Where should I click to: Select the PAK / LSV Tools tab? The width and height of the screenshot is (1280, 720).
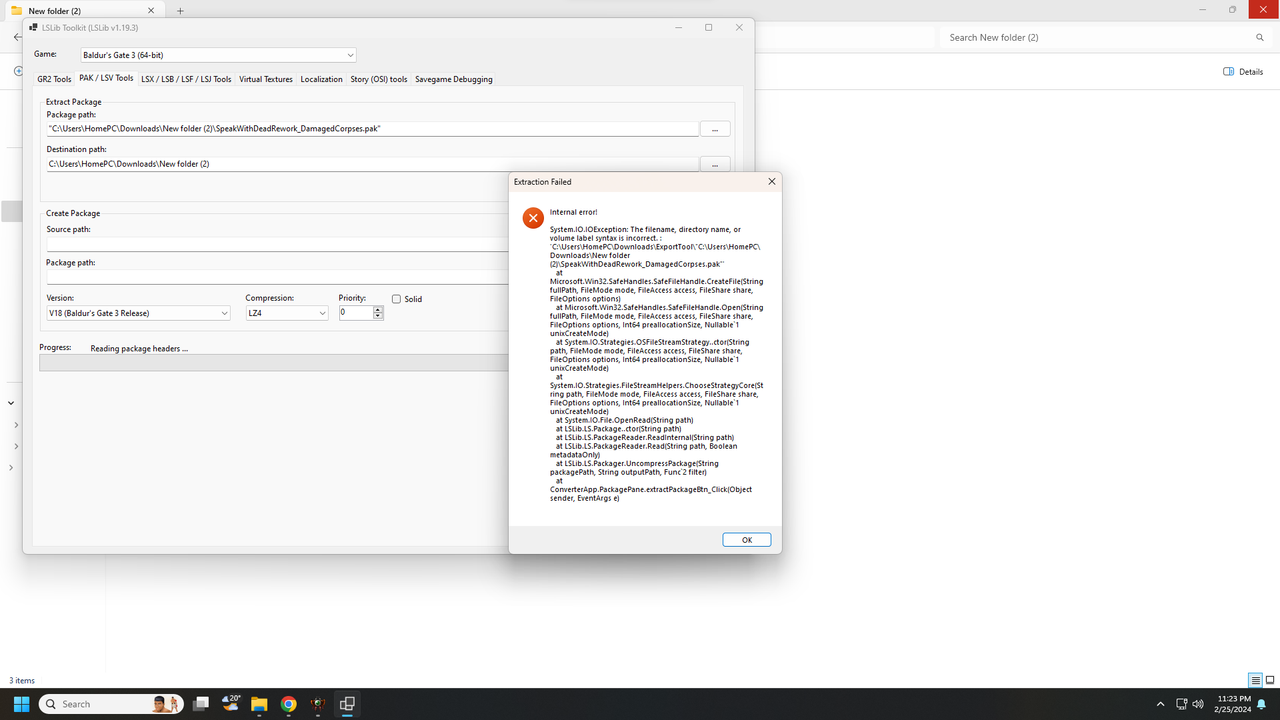pyautogui.click(x=106, y=78)
